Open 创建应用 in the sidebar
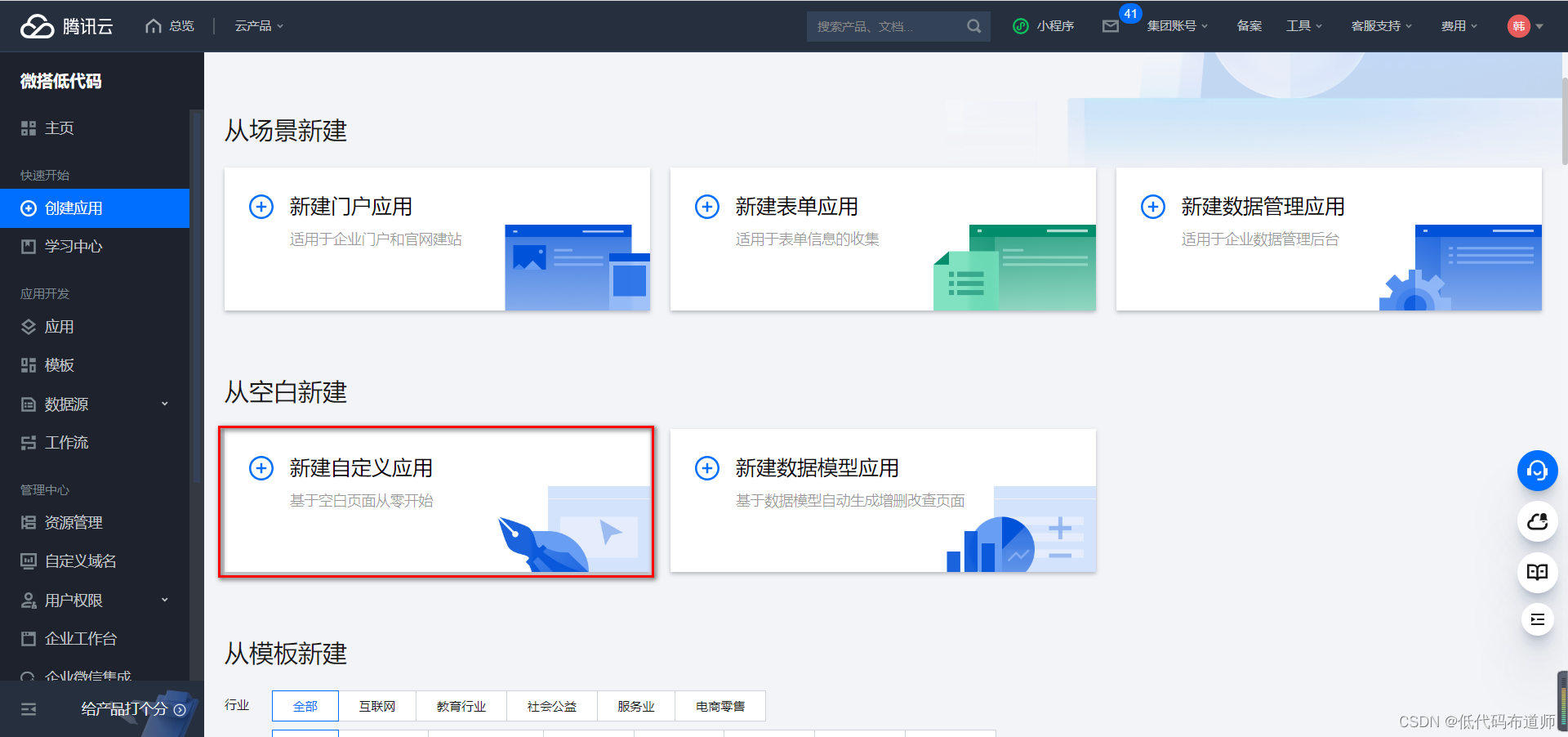Screen dimensions: 1568x737 tap(95, 208)
